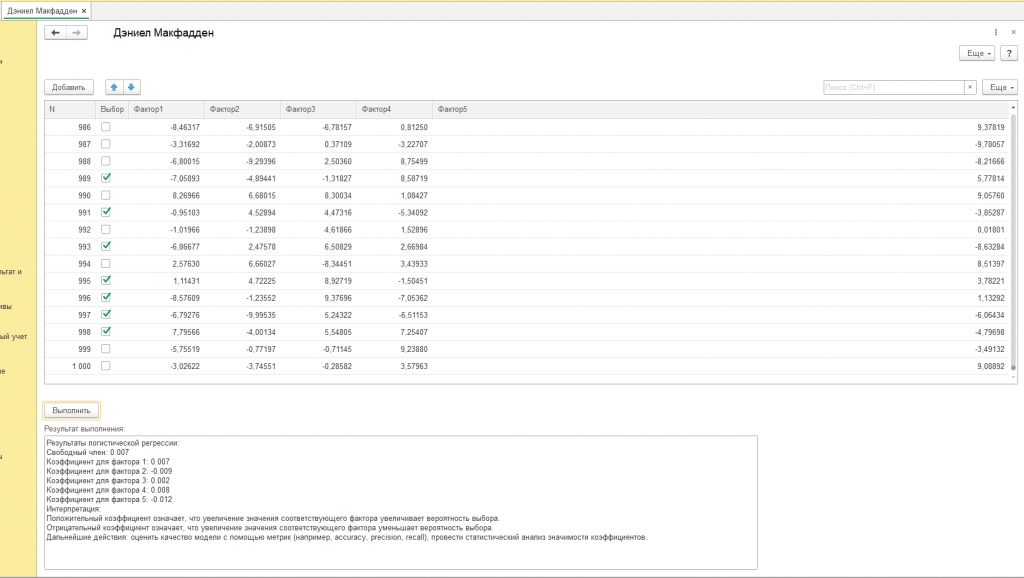
Task: Click the Фактор4 column header
Action: 394,109
